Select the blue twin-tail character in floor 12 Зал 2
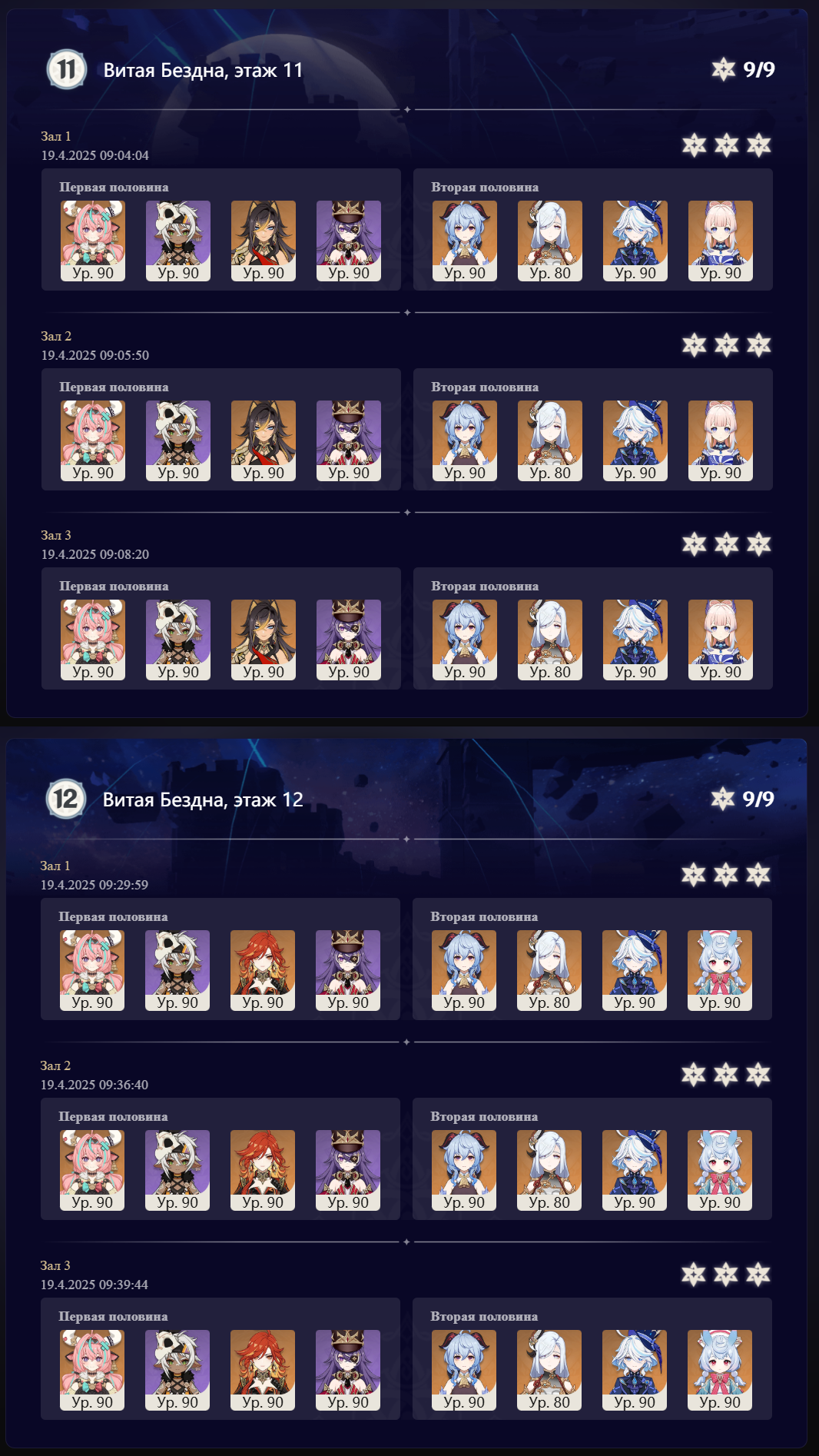The width and height of the screenshot is (819, 1456). pyautogui.click(x=720, y=1171)
